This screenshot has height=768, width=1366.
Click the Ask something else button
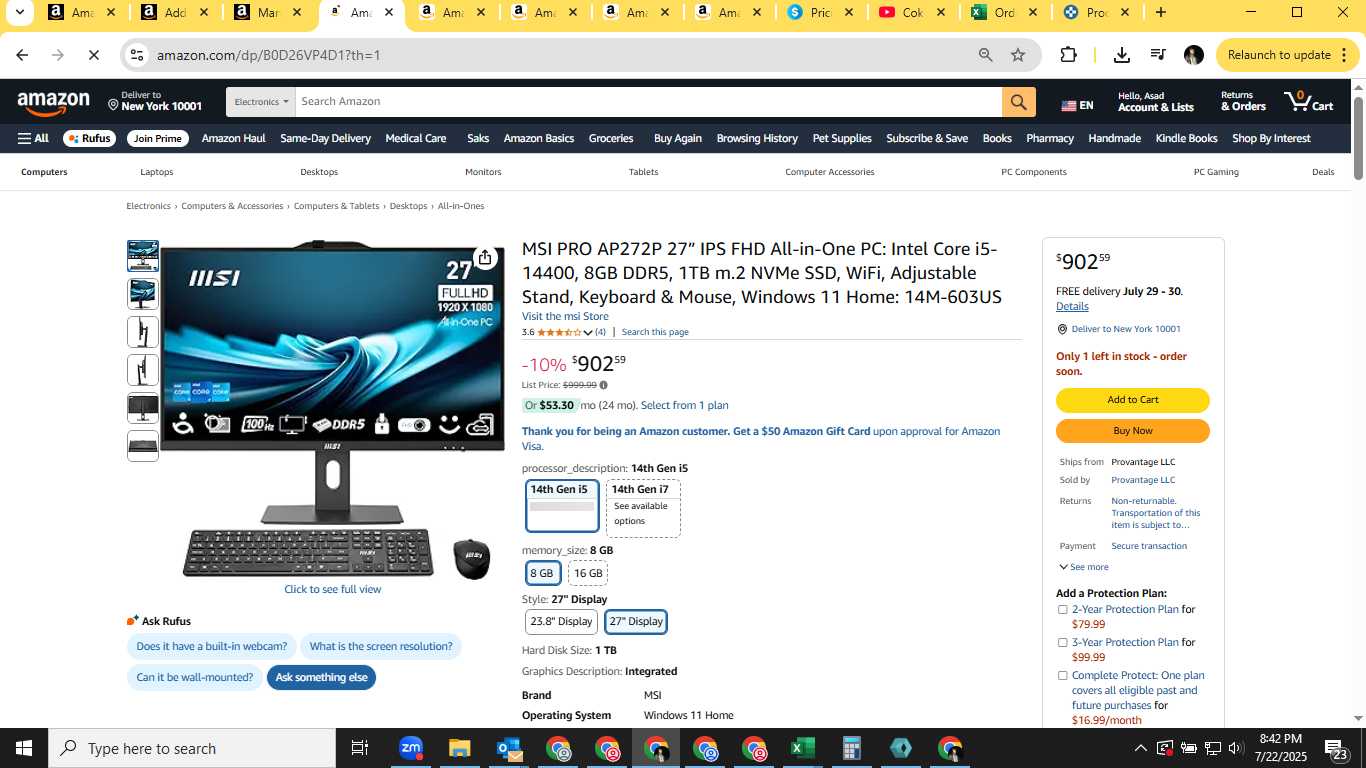pos(321,678)
